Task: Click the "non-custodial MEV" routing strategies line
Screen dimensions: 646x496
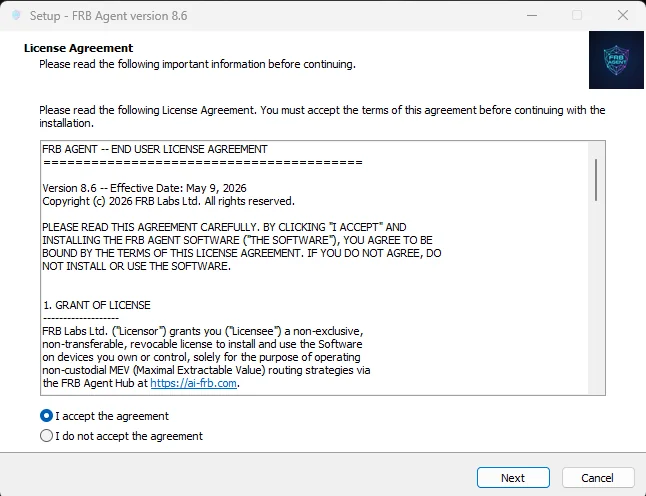Action: point(206,370)
